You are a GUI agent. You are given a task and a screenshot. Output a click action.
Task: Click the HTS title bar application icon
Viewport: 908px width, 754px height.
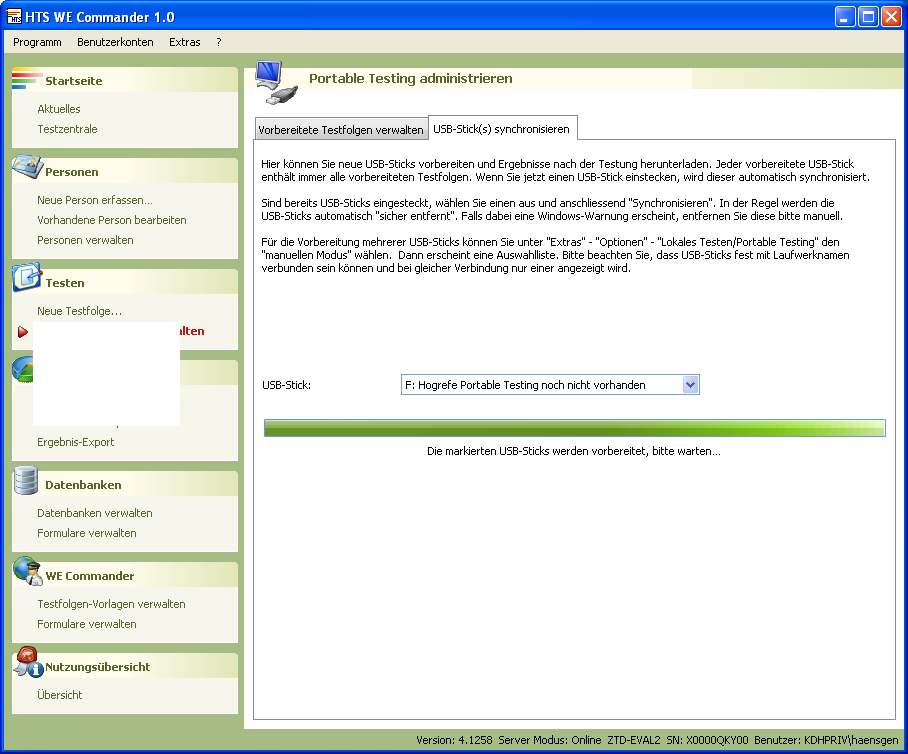pyautogui.click(x=14, y=15)
